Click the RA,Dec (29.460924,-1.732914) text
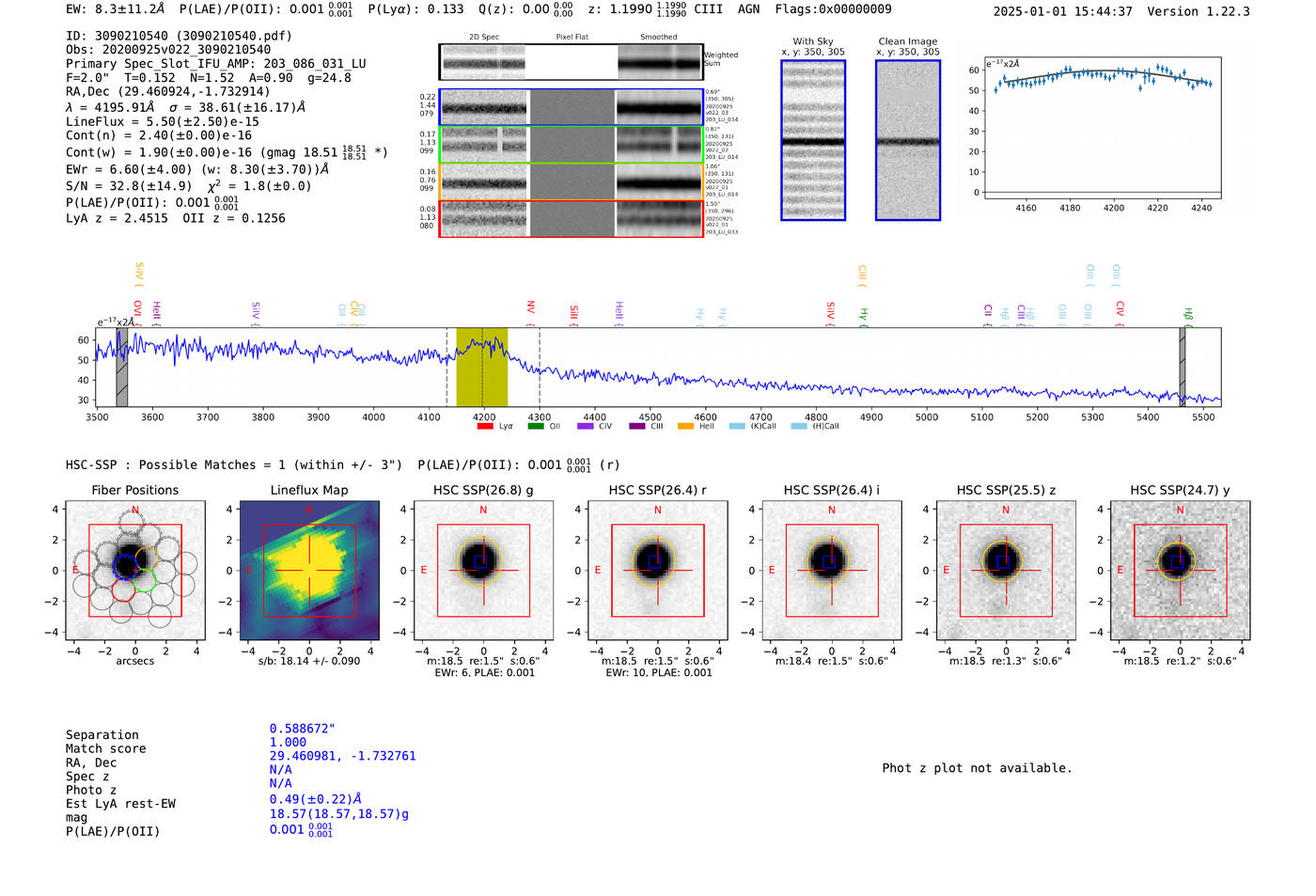 coord(167,91)
